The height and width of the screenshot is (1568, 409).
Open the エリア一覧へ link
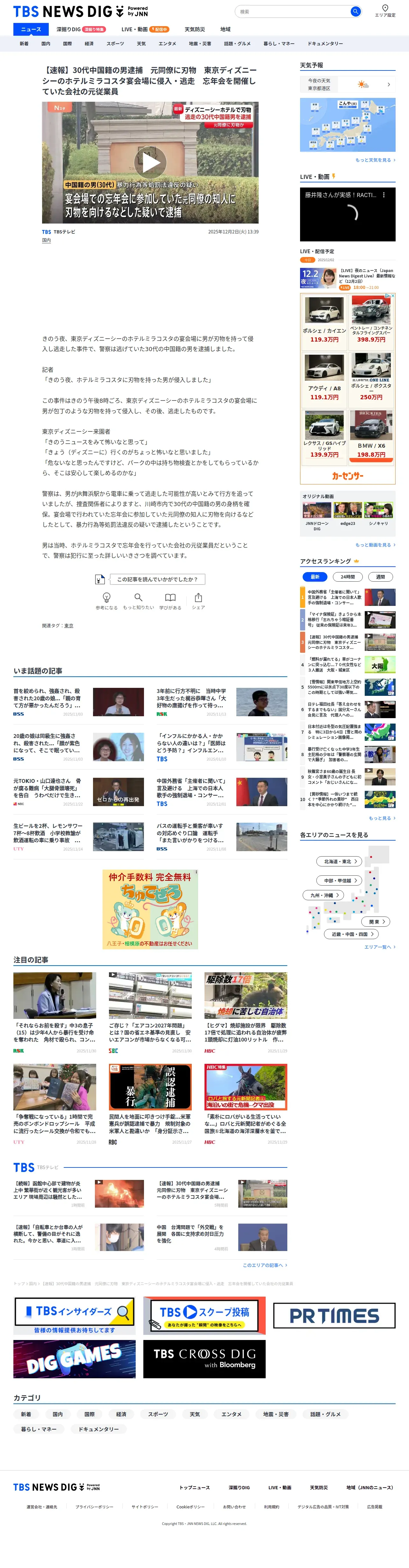click(x=380, y=947)
